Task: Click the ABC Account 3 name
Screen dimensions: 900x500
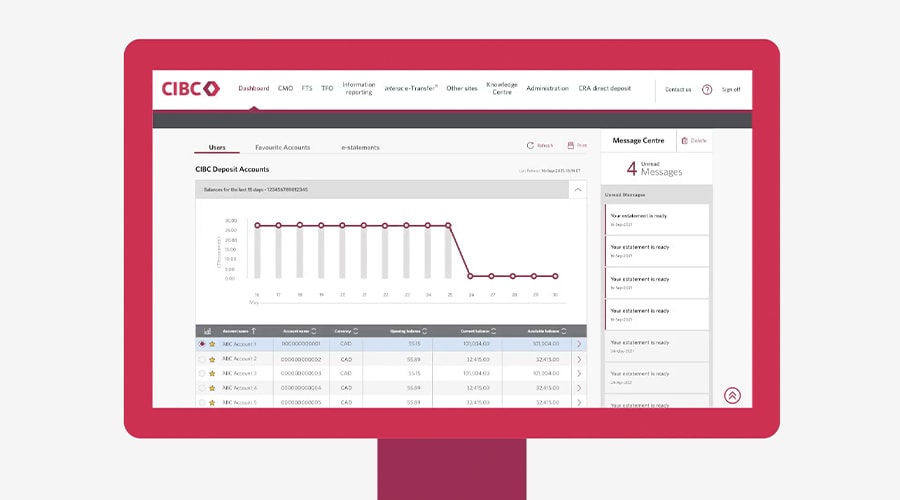Action: (239, 374)
